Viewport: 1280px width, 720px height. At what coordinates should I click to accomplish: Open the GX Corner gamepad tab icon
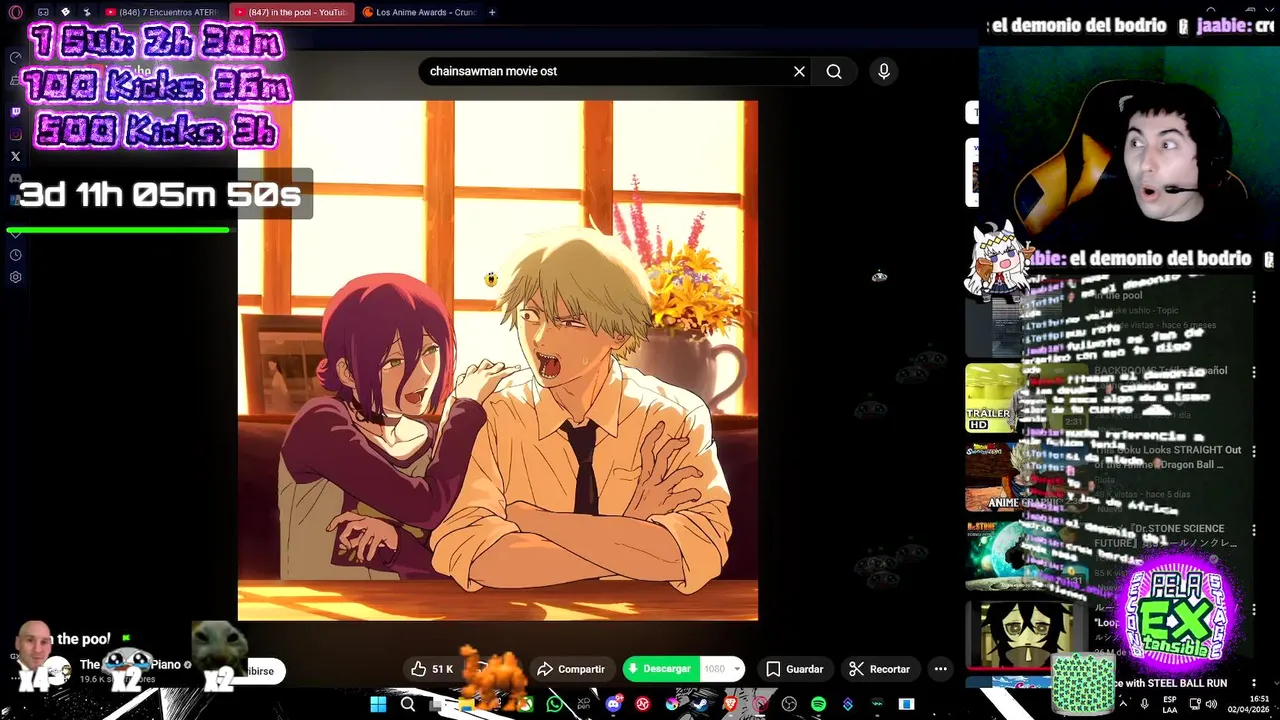pyautogui.click(x=42, y=12)
